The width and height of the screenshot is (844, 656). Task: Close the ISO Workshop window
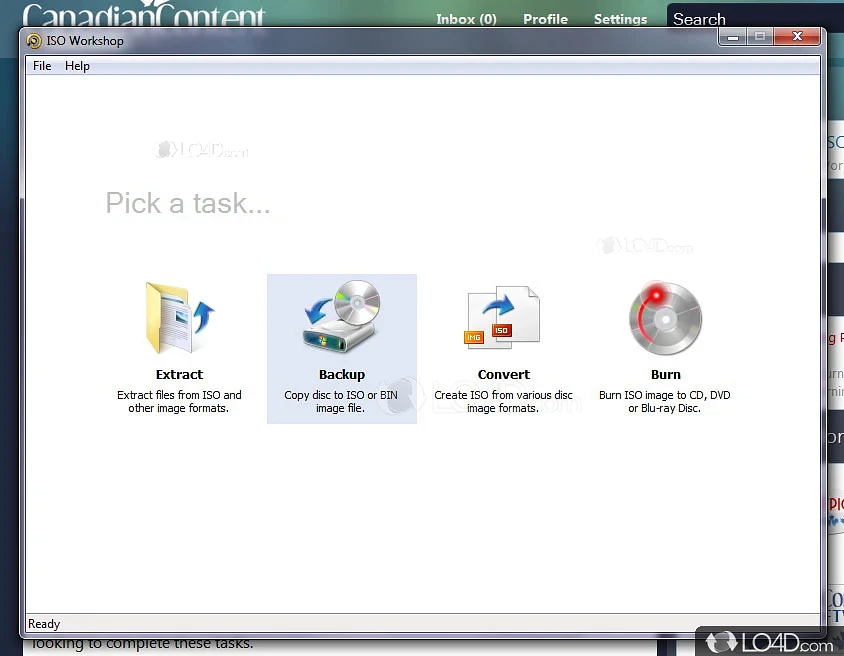797,37
